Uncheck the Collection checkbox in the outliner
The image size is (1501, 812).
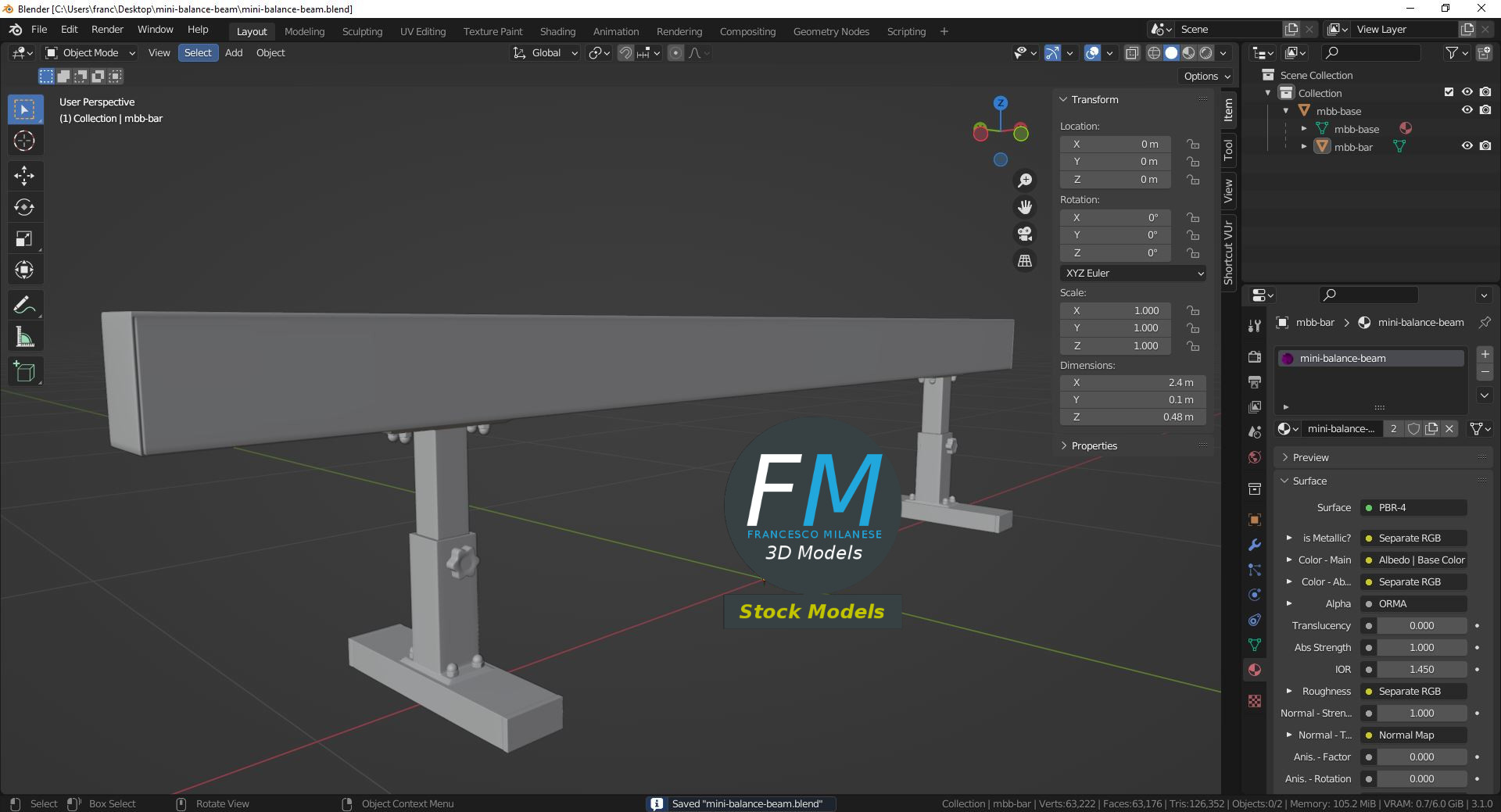click(x=1449, y=91)
